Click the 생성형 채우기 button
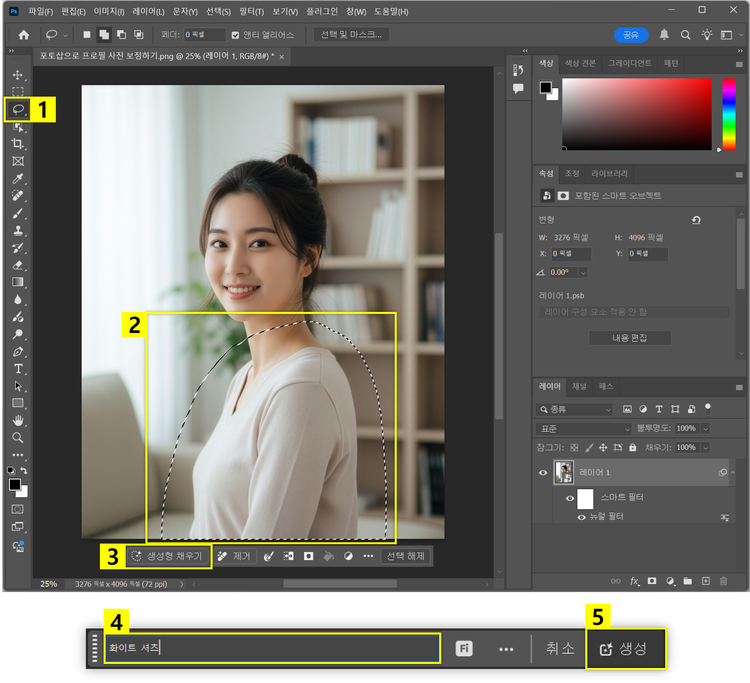Viewport: 750px width, 683px height. [168, 556]
